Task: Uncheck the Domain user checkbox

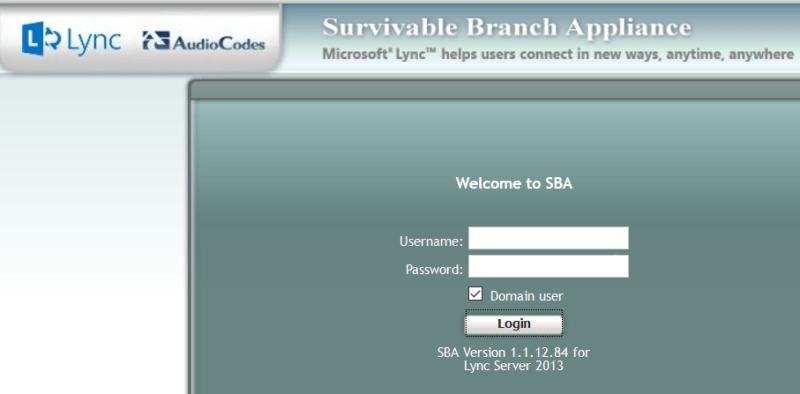Action: tap(475, 294)
